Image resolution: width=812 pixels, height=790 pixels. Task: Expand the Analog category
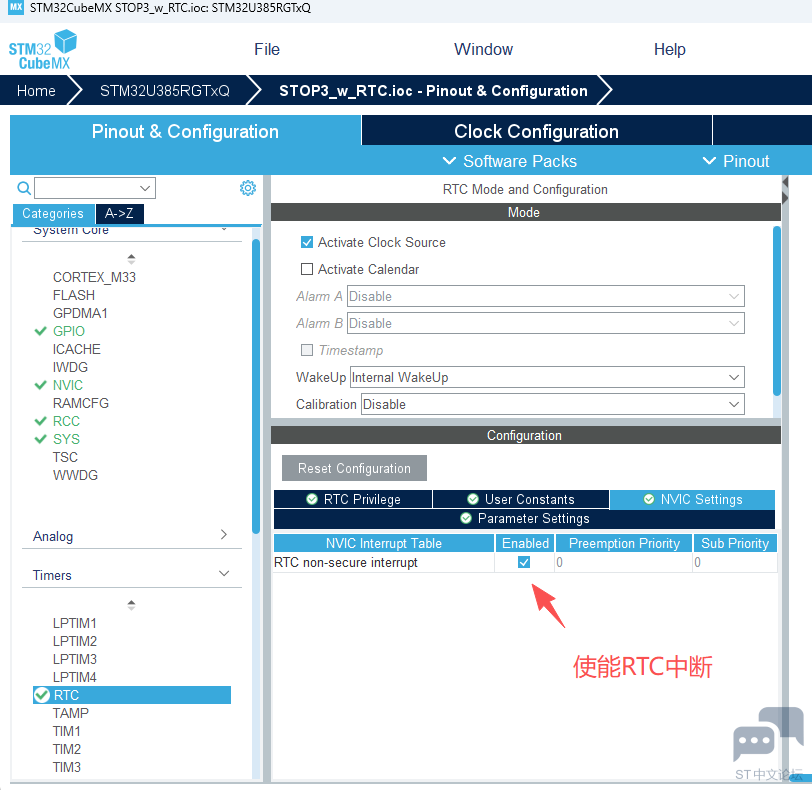coord(132,536)
